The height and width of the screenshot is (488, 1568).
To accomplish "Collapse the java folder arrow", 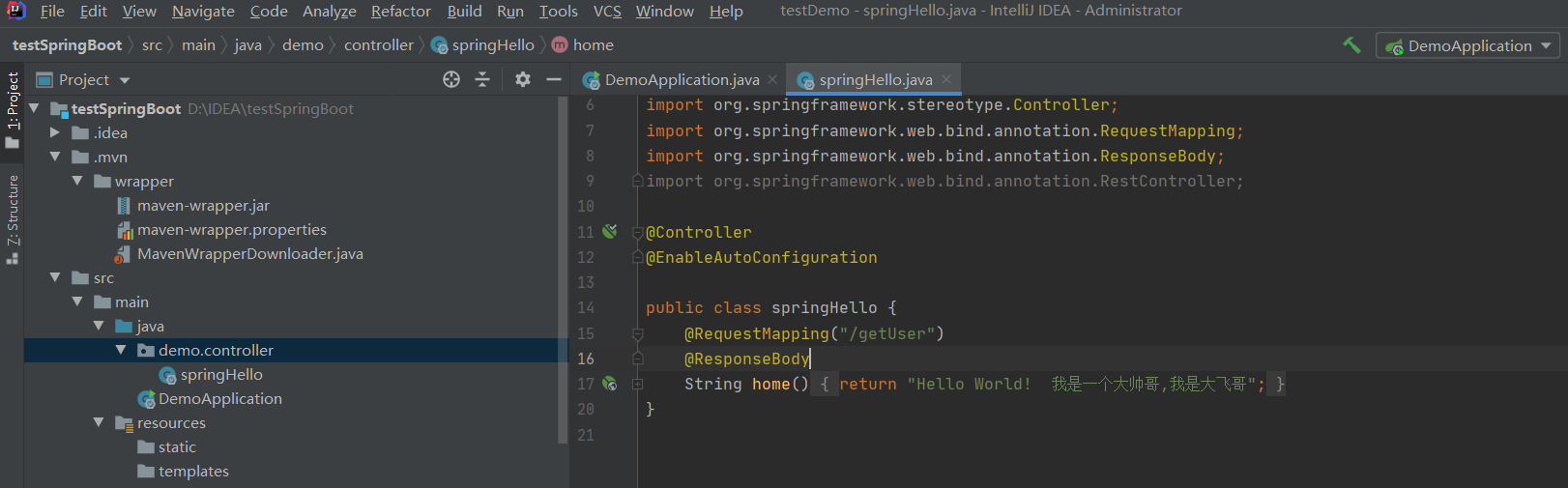I will 99,326.
